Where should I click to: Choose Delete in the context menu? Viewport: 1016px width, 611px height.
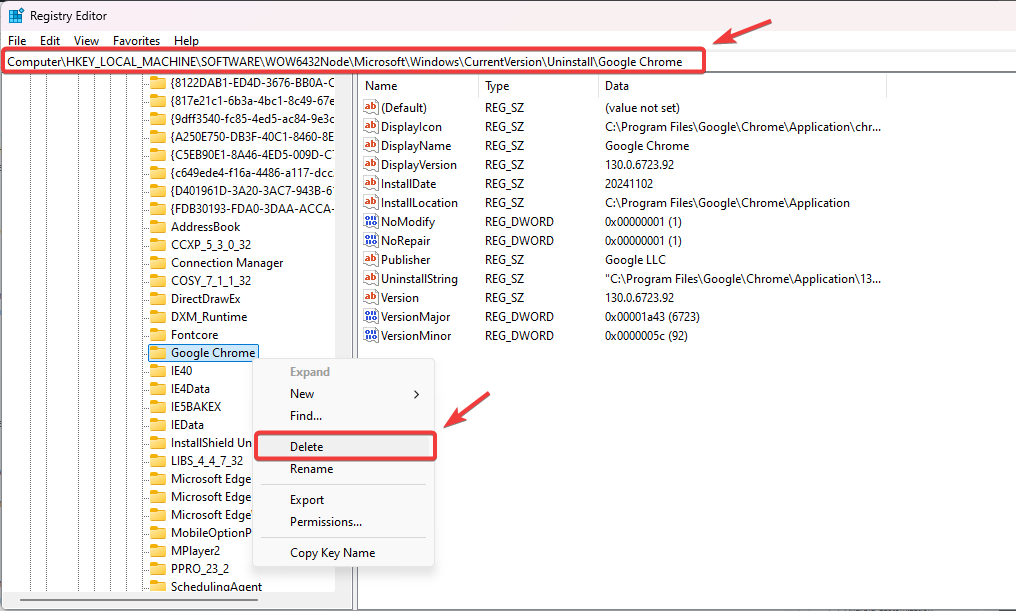[x=345, y=446]
